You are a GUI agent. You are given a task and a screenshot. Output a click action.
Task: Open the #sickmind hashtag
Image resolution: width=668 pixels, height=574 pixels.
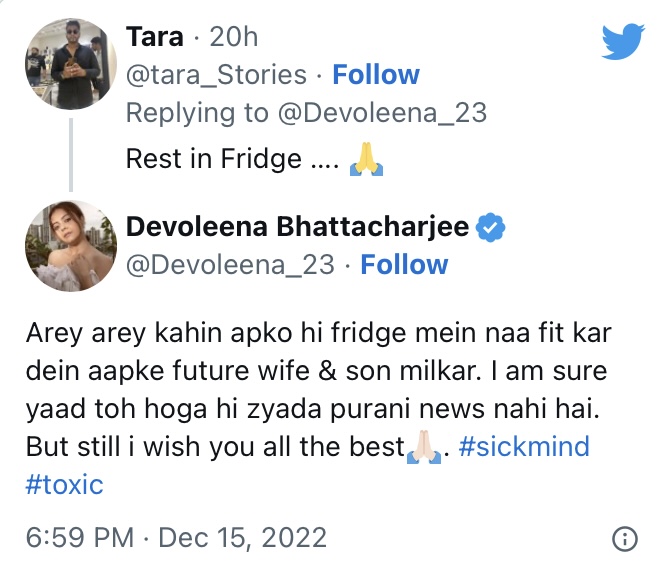(x=526, y=445)
